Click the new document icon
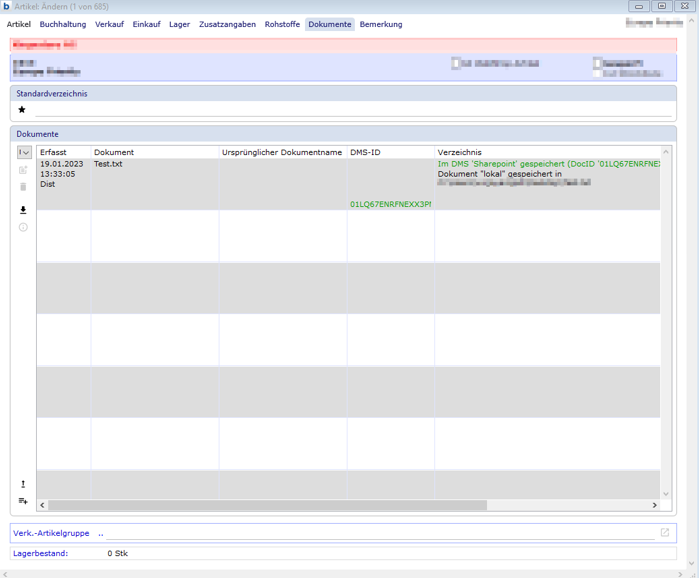 [23, 171]
